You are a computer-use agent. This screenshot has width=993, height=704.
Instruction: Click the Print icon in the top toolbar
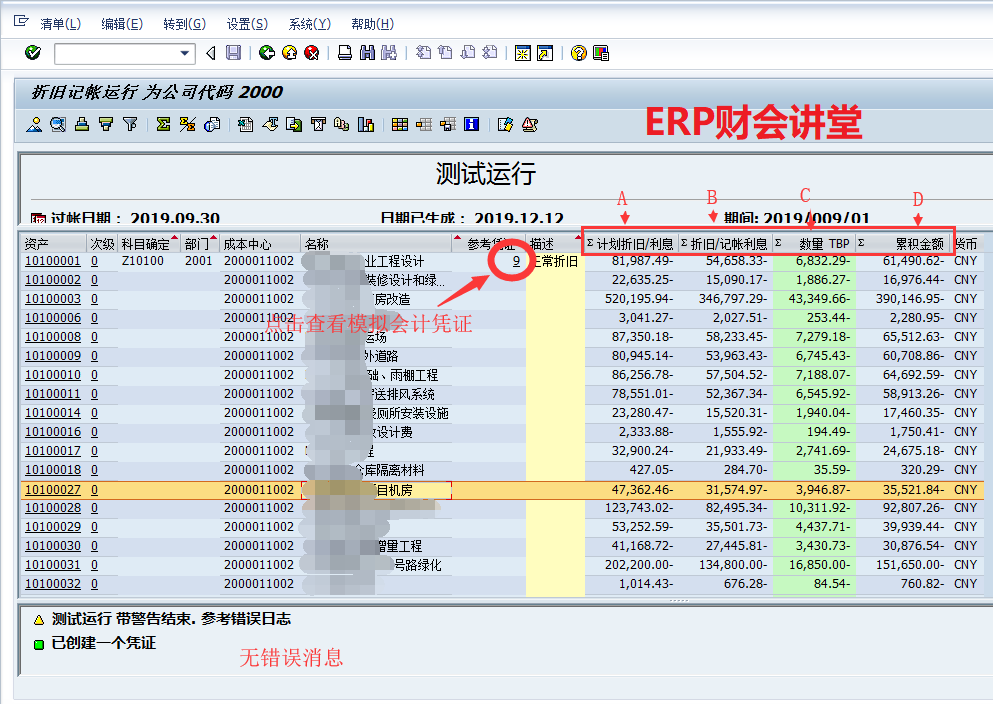pyautogui.click(x=344, y=53)
